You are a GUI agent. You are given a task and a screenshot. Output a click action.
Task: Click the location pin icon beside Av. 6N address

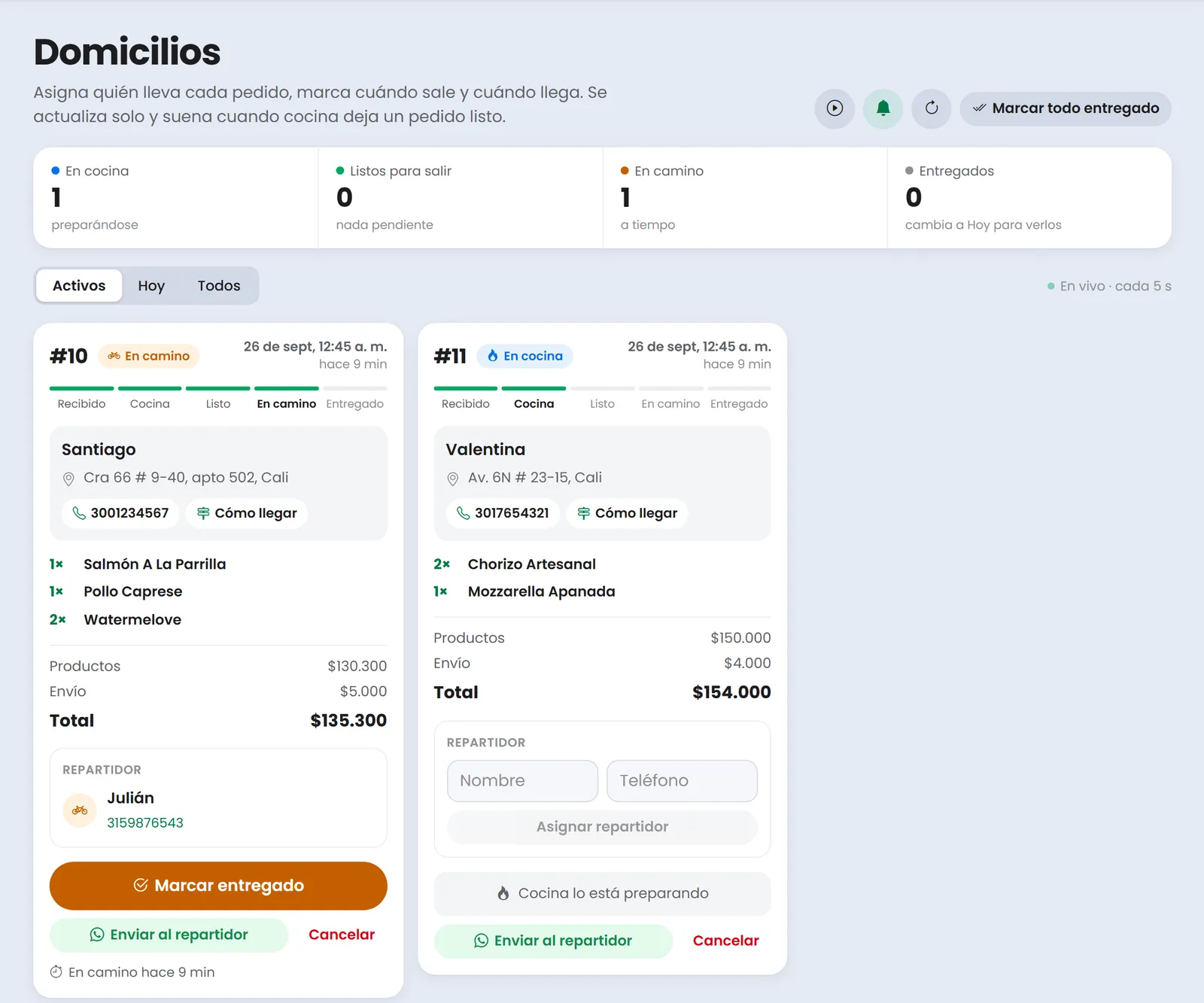pyautogui.click(x=453, y=479)
